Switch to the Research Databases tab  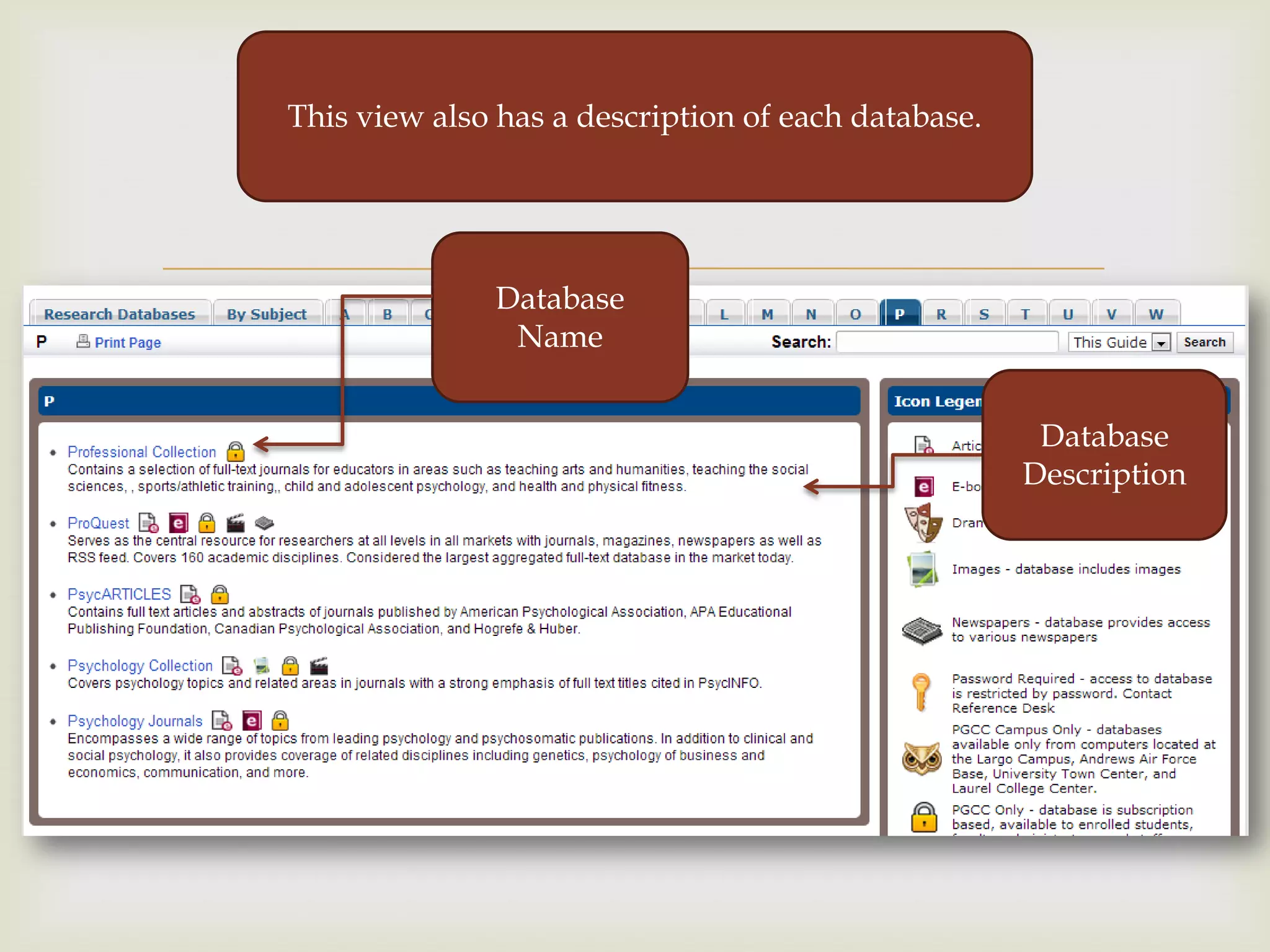coord(119,314)
